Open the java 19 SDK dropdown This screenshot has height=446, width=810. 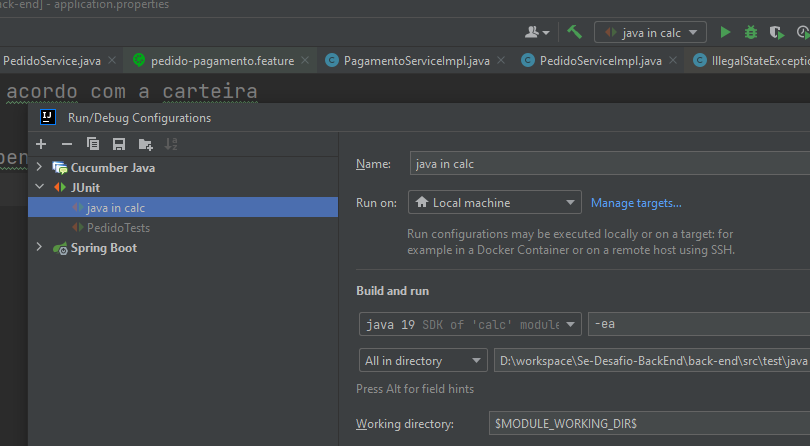(x=470, y=325)
